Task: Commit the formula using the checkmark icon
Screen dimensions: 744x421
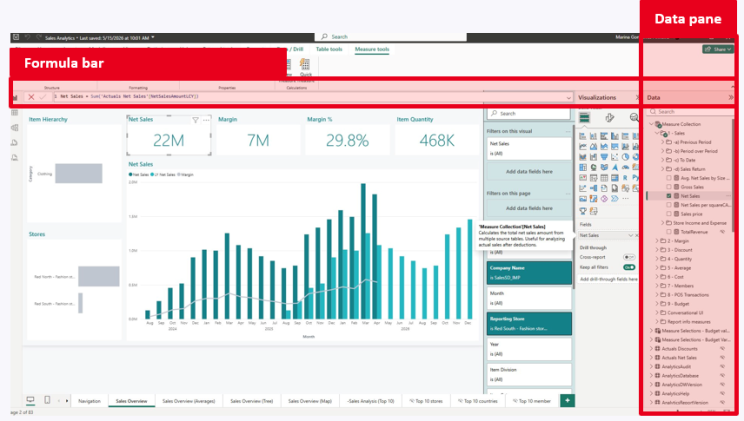Action: [43, 97]
